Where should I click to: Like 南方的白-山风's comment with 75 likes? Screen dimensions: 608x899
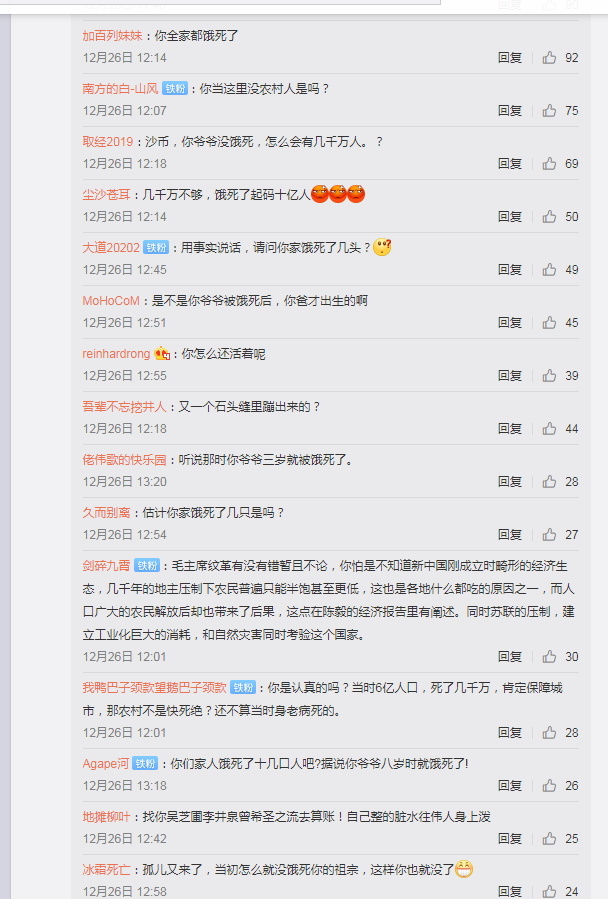[x=549, y=110]
